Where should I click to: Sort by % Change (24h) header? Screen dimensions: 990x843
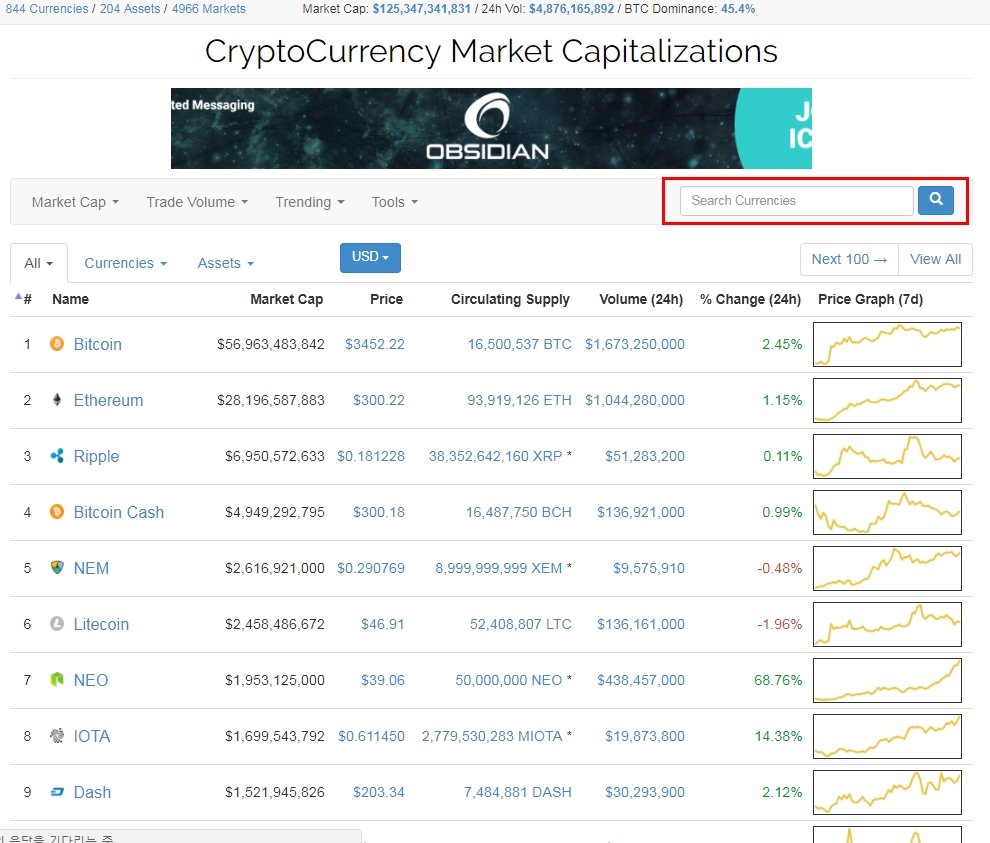750,299
